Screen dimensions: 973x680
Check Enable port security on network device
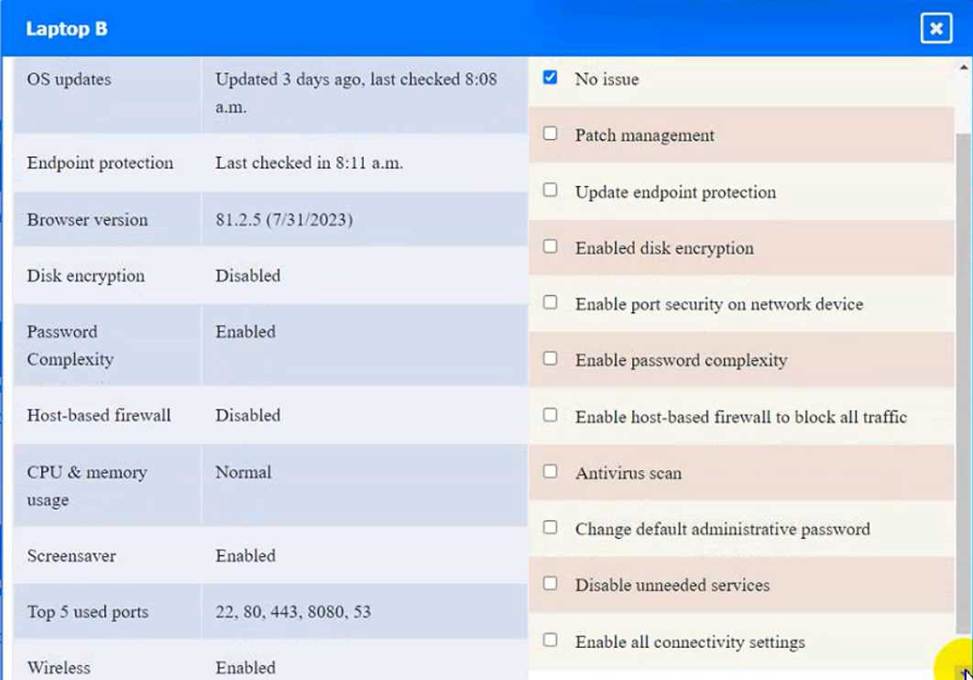pos(550,302)
